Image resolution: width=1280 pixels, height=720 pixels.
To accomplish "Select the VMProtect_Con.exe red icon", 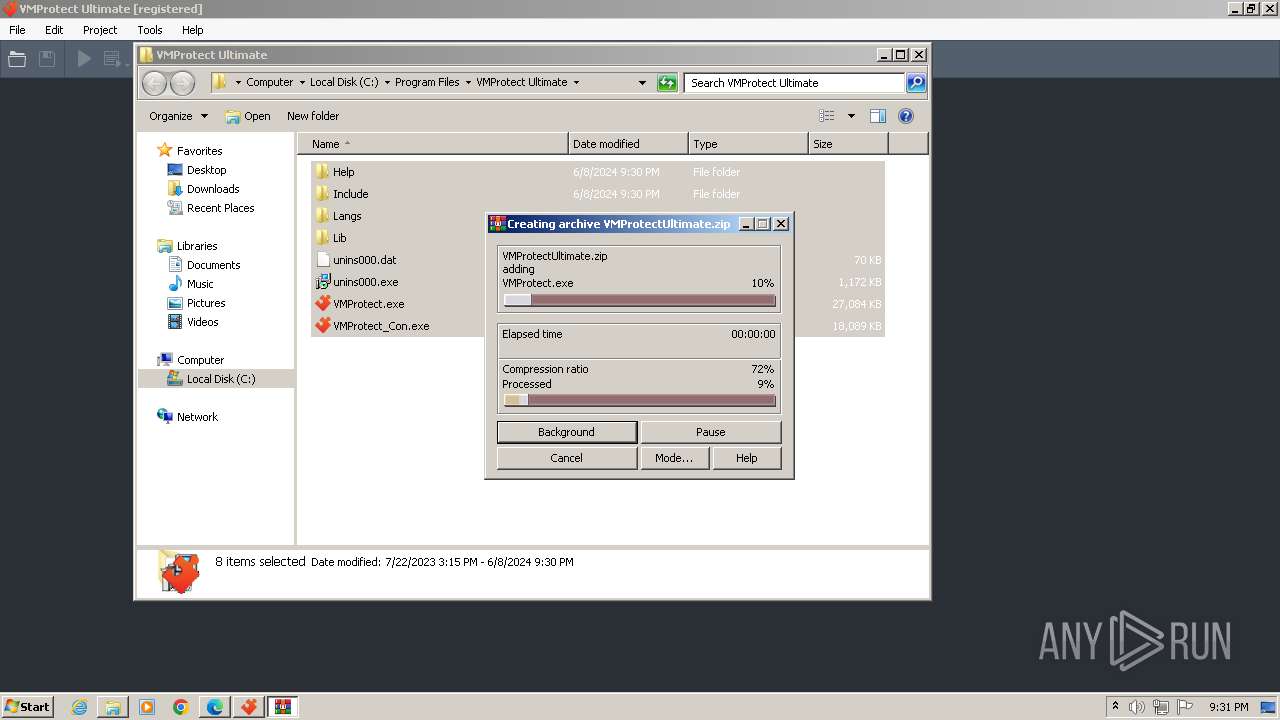I will [x=322, y=326].
